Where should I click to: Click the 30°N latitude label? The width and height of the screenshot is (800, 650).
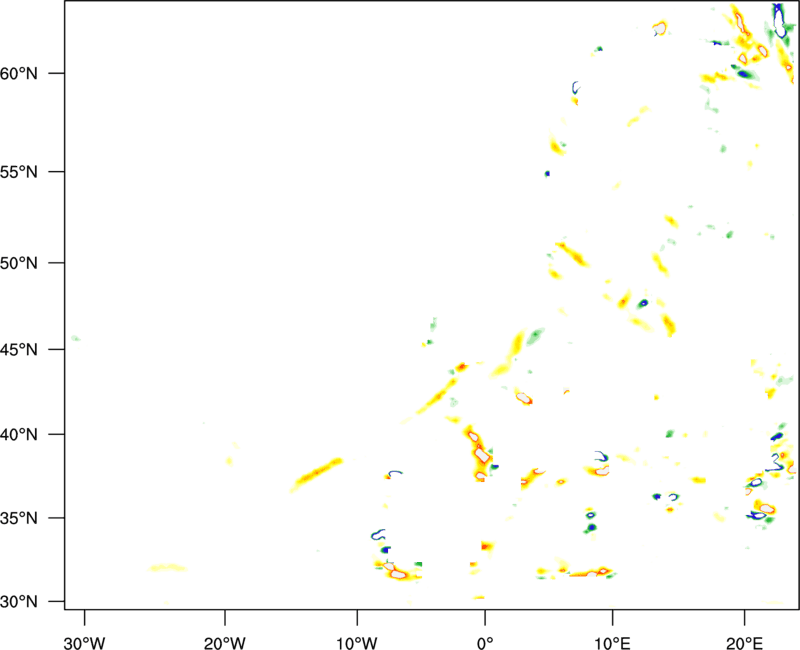pos(19,602)
